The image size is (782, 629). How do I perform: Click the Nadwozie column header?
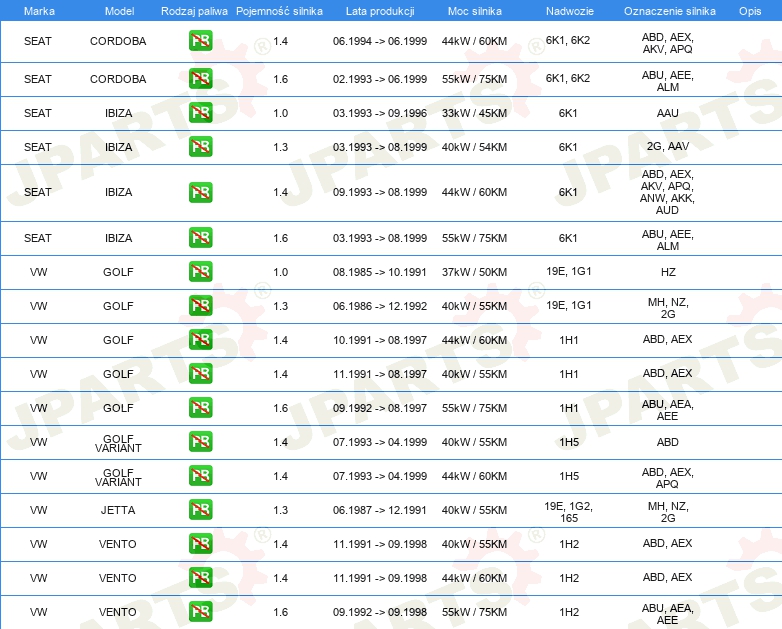pyautogui.click(x=570, y=11)
